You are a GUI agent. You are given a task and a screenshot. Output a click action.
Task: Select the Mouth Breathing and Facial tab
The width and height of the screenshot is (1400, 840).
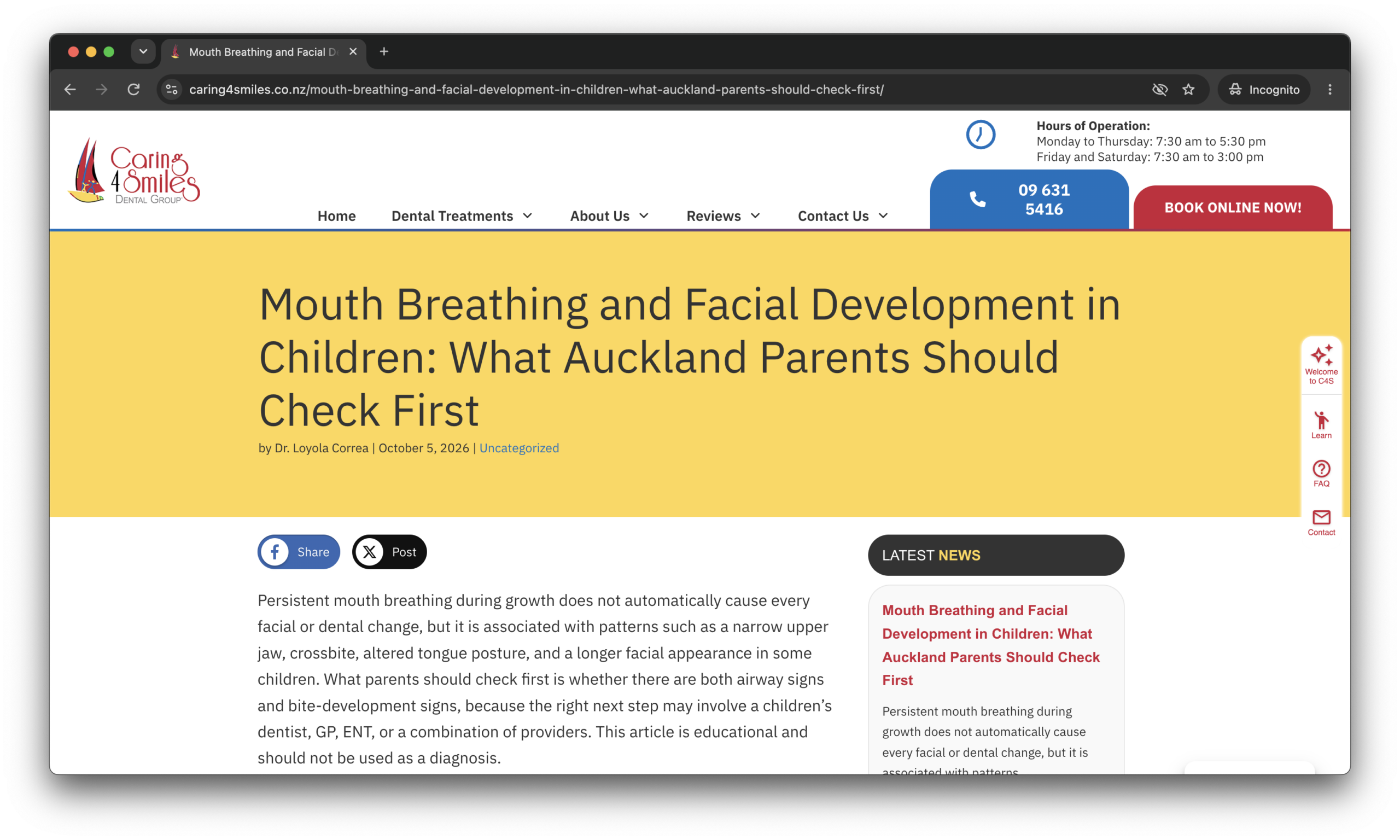pos(263,52)
